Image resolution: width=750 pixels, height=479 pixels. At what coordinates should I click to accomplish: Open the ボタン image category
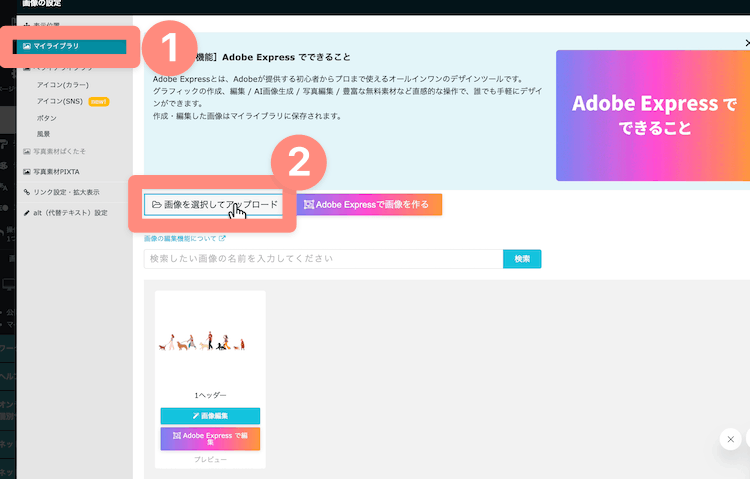click(46, 118)
